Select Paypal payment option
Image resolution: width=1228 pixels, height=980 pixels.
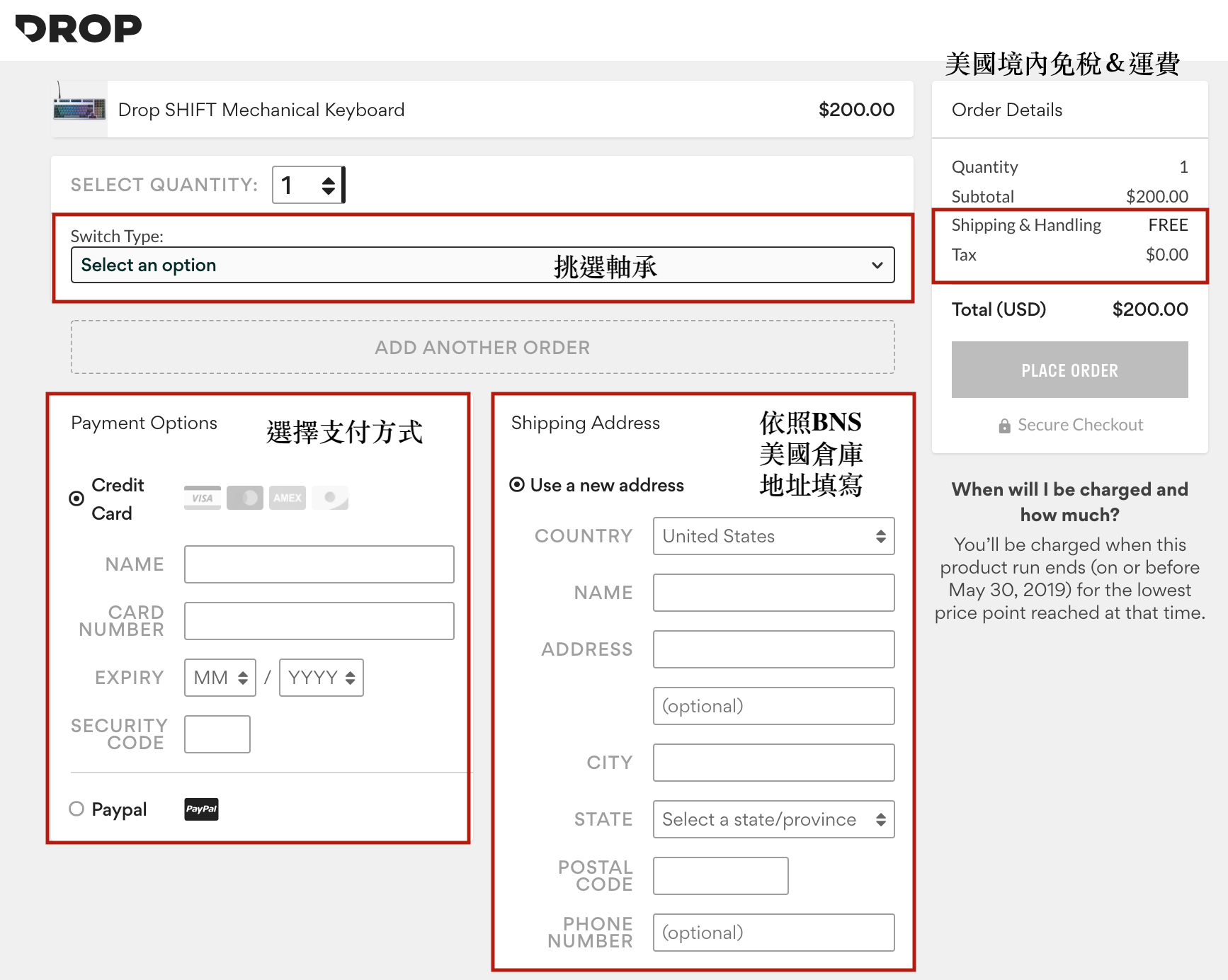coord(76,809)
